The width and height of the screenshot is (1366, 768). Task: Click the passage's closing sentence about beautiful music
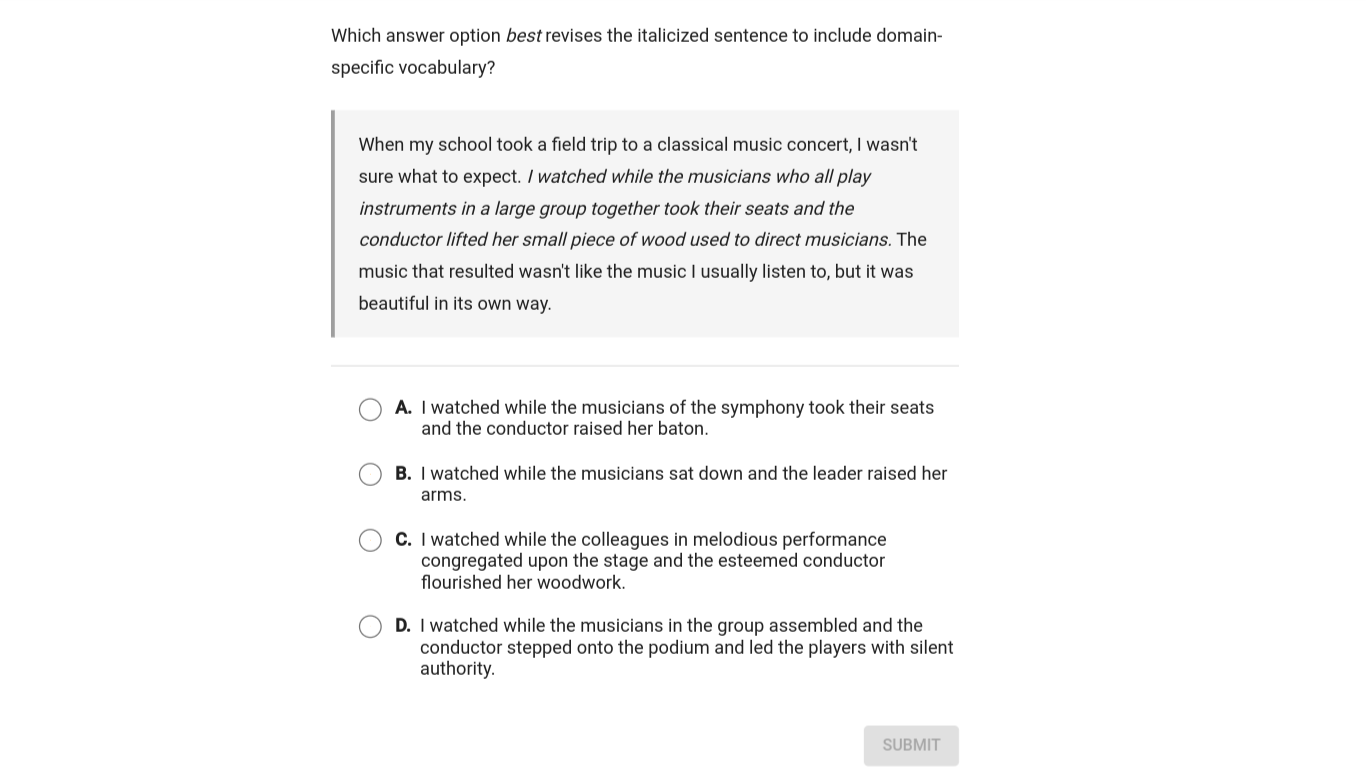point(643,271)
